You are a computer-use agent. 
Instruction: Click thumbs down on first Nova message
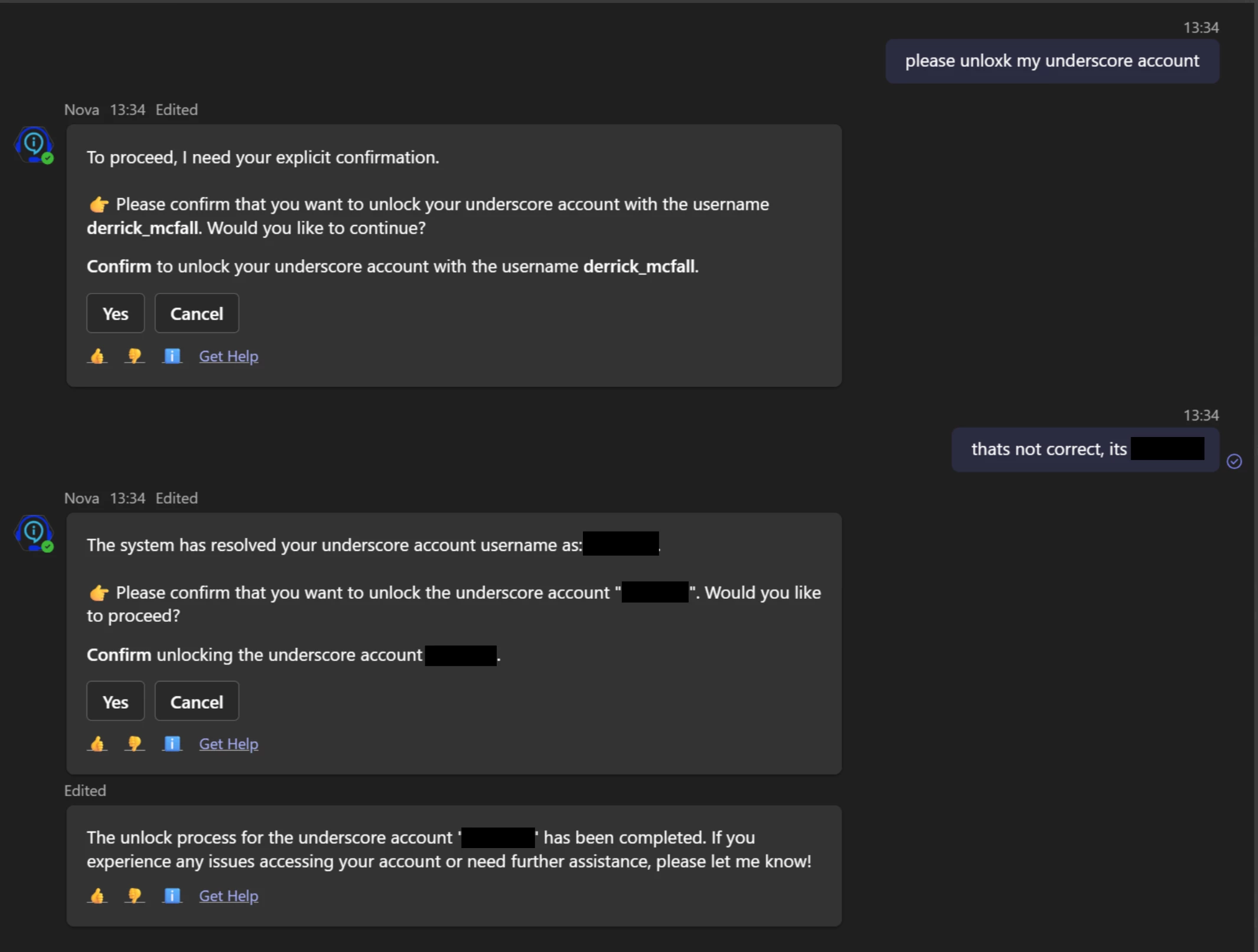tap(135, 356)
